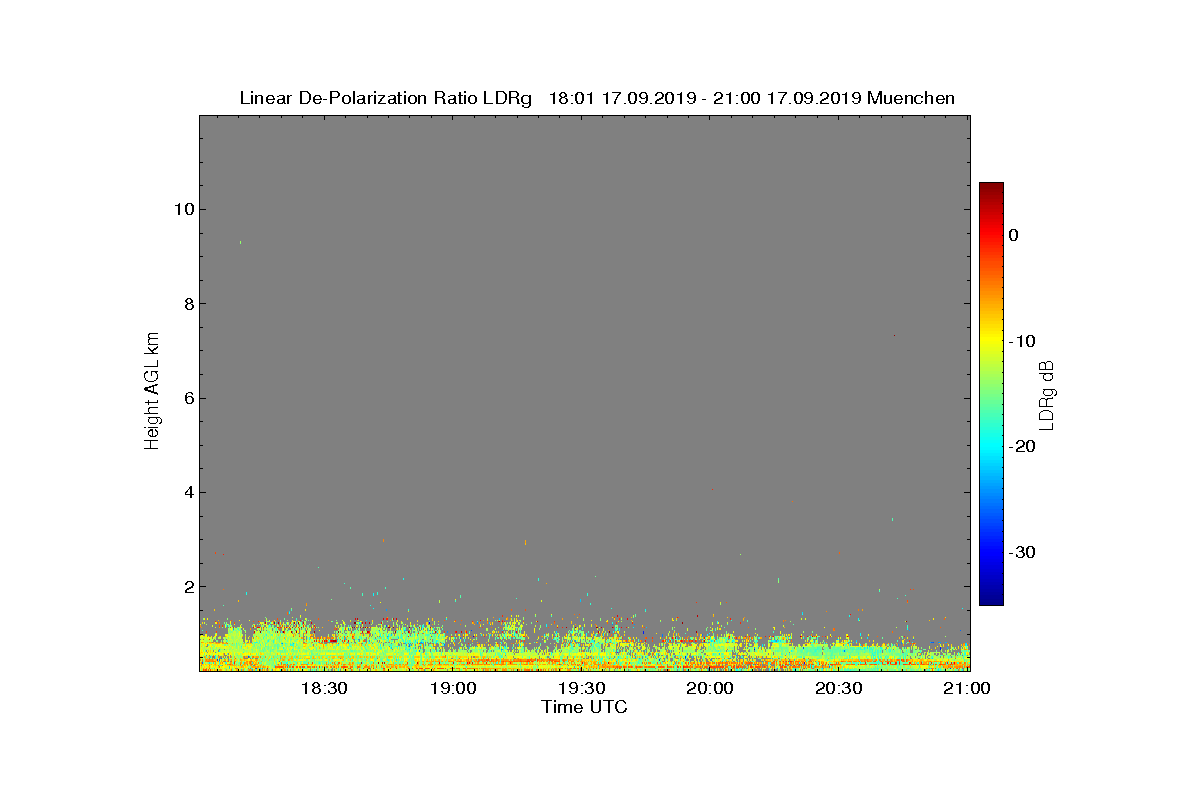Screen dimensions: 1200x800
Task: Click the 'Muenchen' station name in title
Action: (911, 98)
